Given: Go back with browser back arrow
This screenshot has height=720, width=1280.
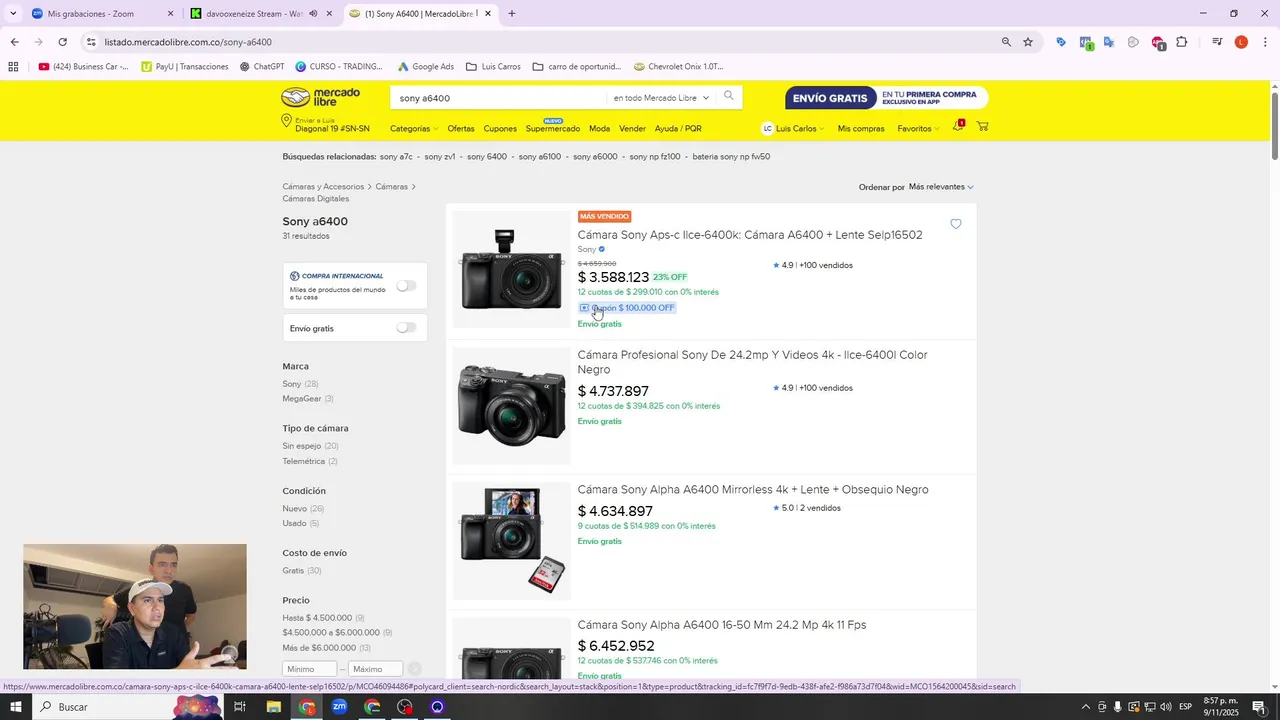Looking at the screenshot, I should coord(14,42).
